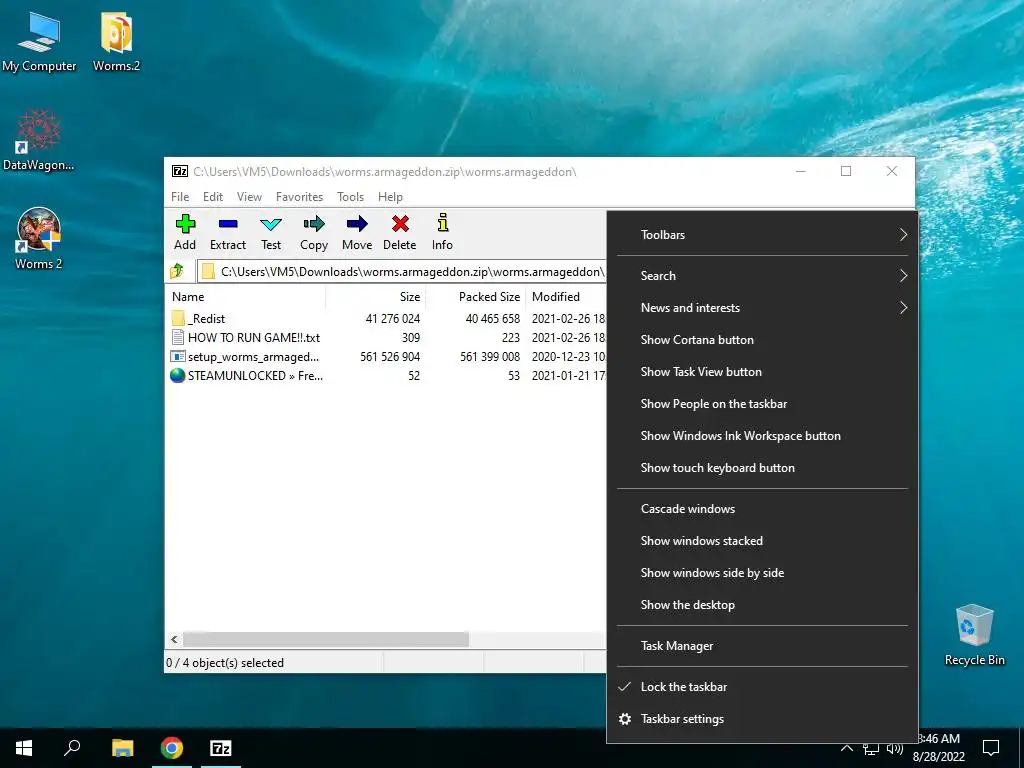This screenshot has width=1024, height=768.
Task: Open the Tools menu
Action: tap(350, 197)
